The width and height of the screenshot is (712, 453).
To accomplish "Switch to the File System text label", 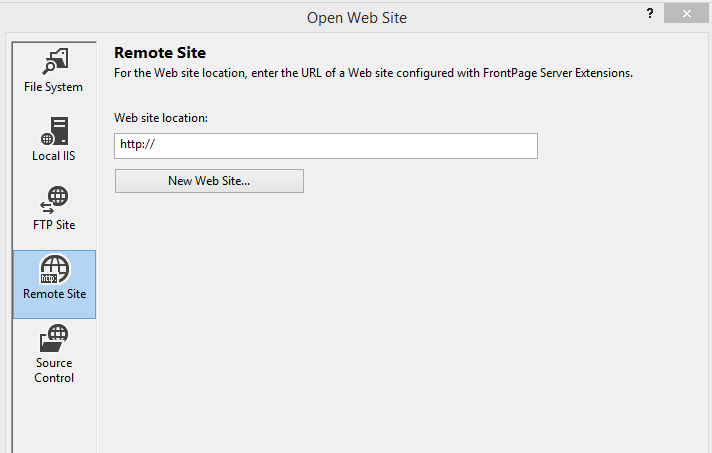I will pos(54,87).
